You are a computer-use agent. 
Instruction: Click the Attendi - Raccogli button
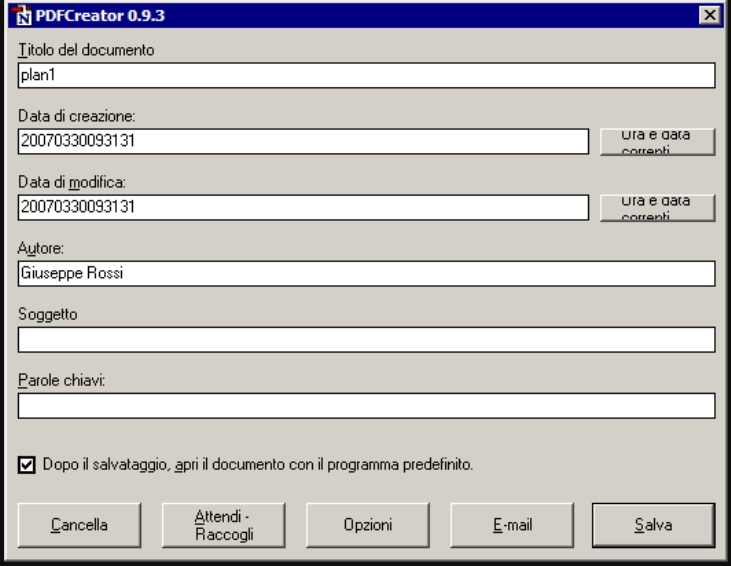click(x=224, y=525)
